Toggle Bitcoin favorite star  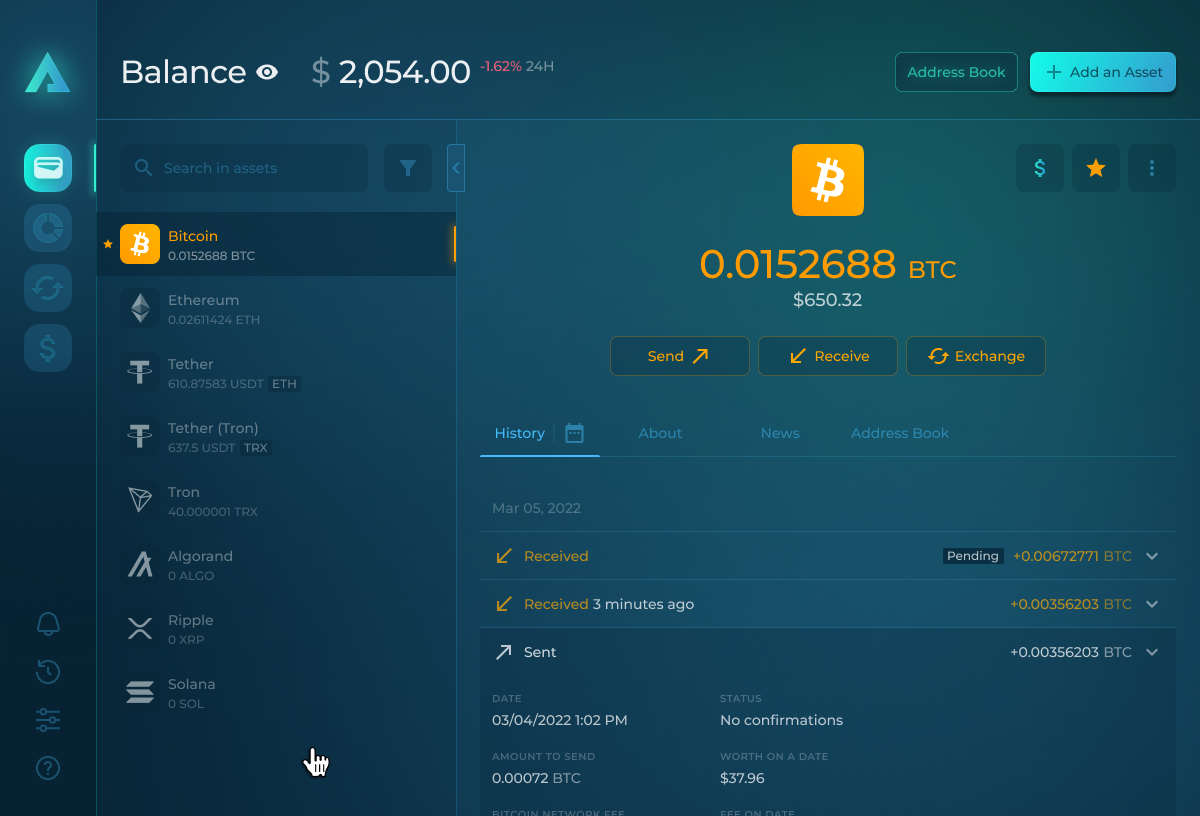pyautogui.click(x=1096, y=168)
